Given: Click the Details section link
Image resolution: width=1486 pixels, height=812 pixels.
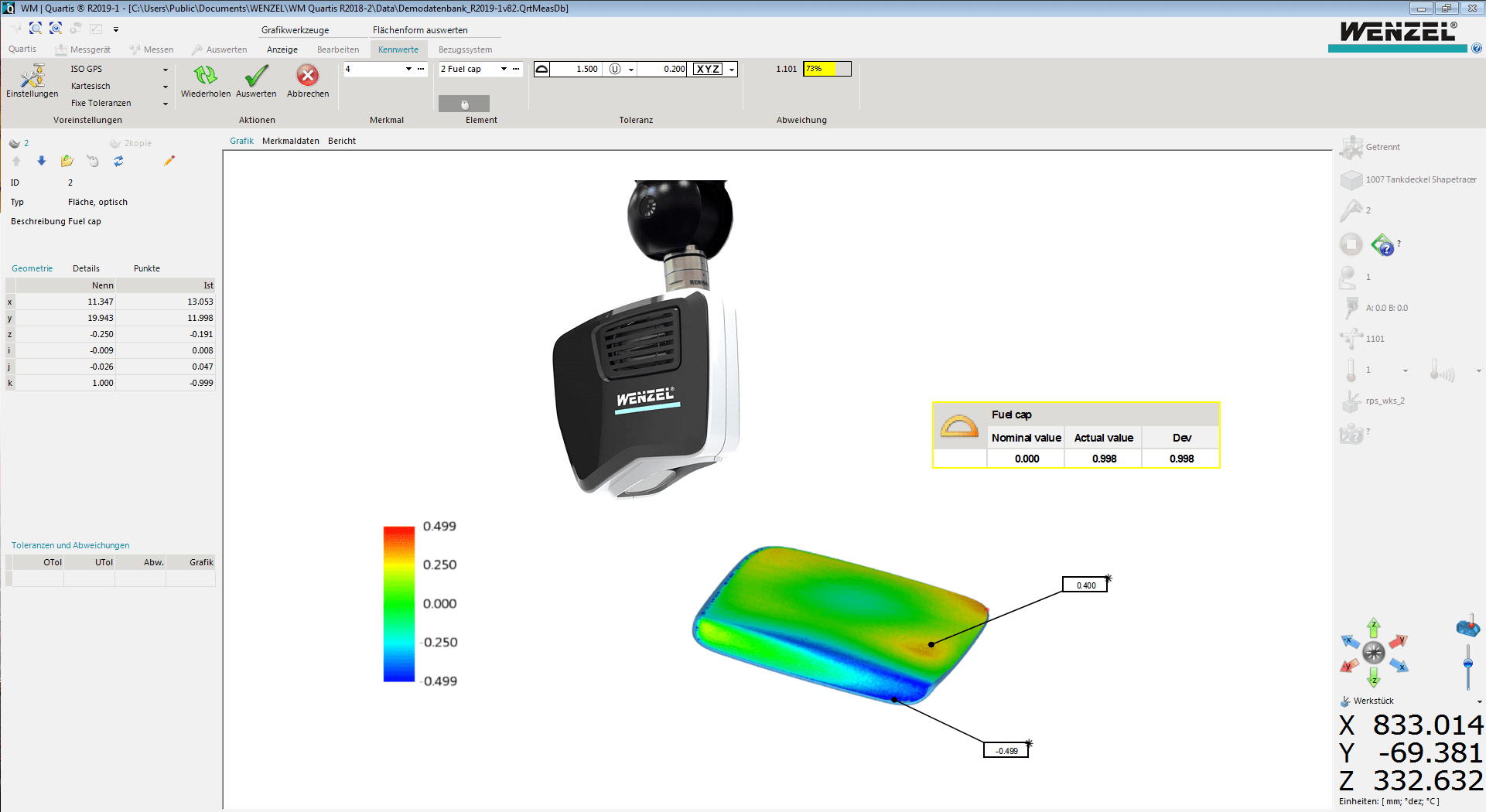Looking at the screenshot, I should click(x=86, y=268).
